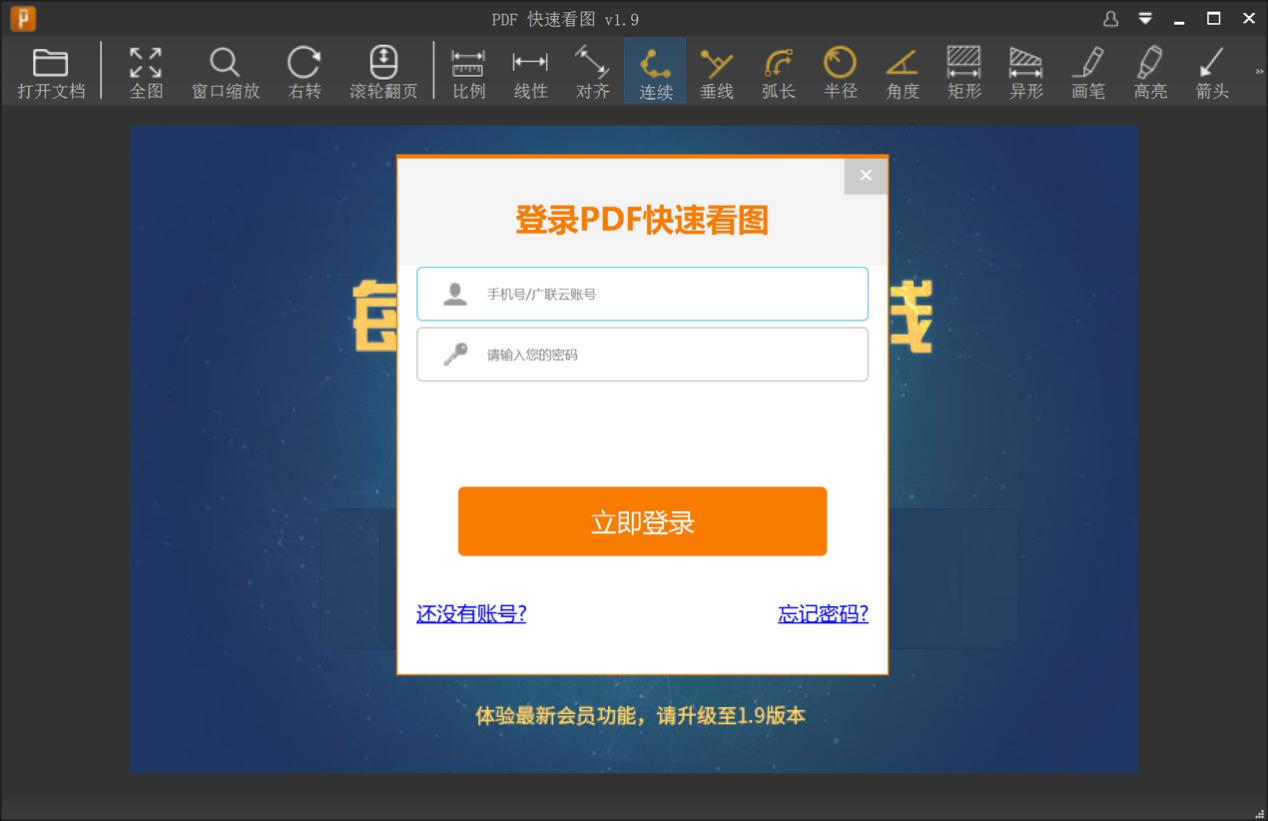This screenshot has height=821, width=1268.
Task: Rotate the drawing using 右转
Action: click(x=302, y=70)
